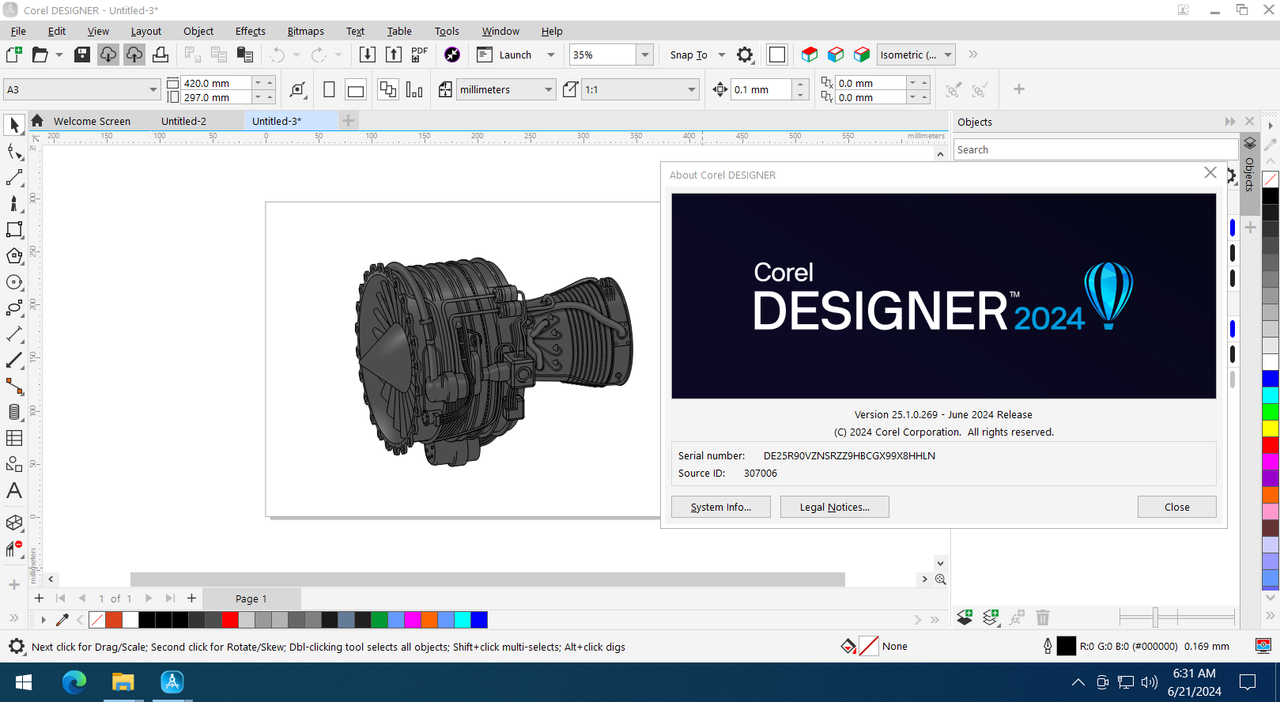
Task: Click the Open folder icon
Action: [41, 55]
